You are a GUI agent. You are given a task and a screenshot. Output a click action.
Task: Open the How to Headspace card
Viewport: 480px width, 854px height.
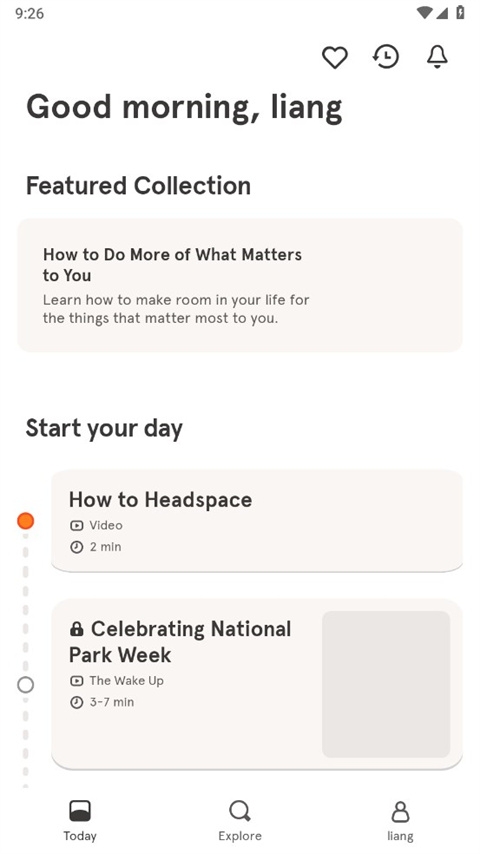point(257,521)
